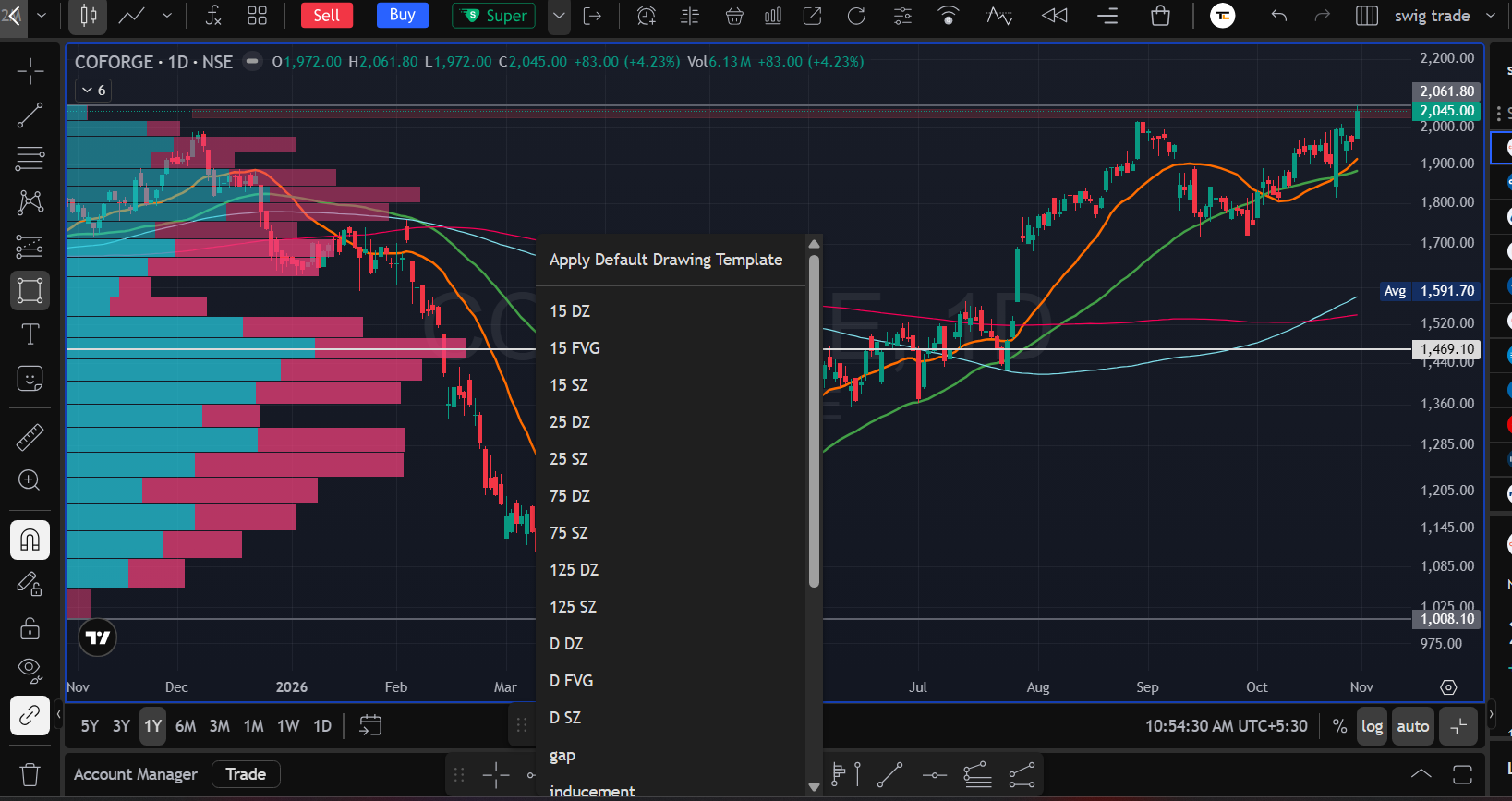
Task: Open the emoji and icons tool
Action: 30,379
